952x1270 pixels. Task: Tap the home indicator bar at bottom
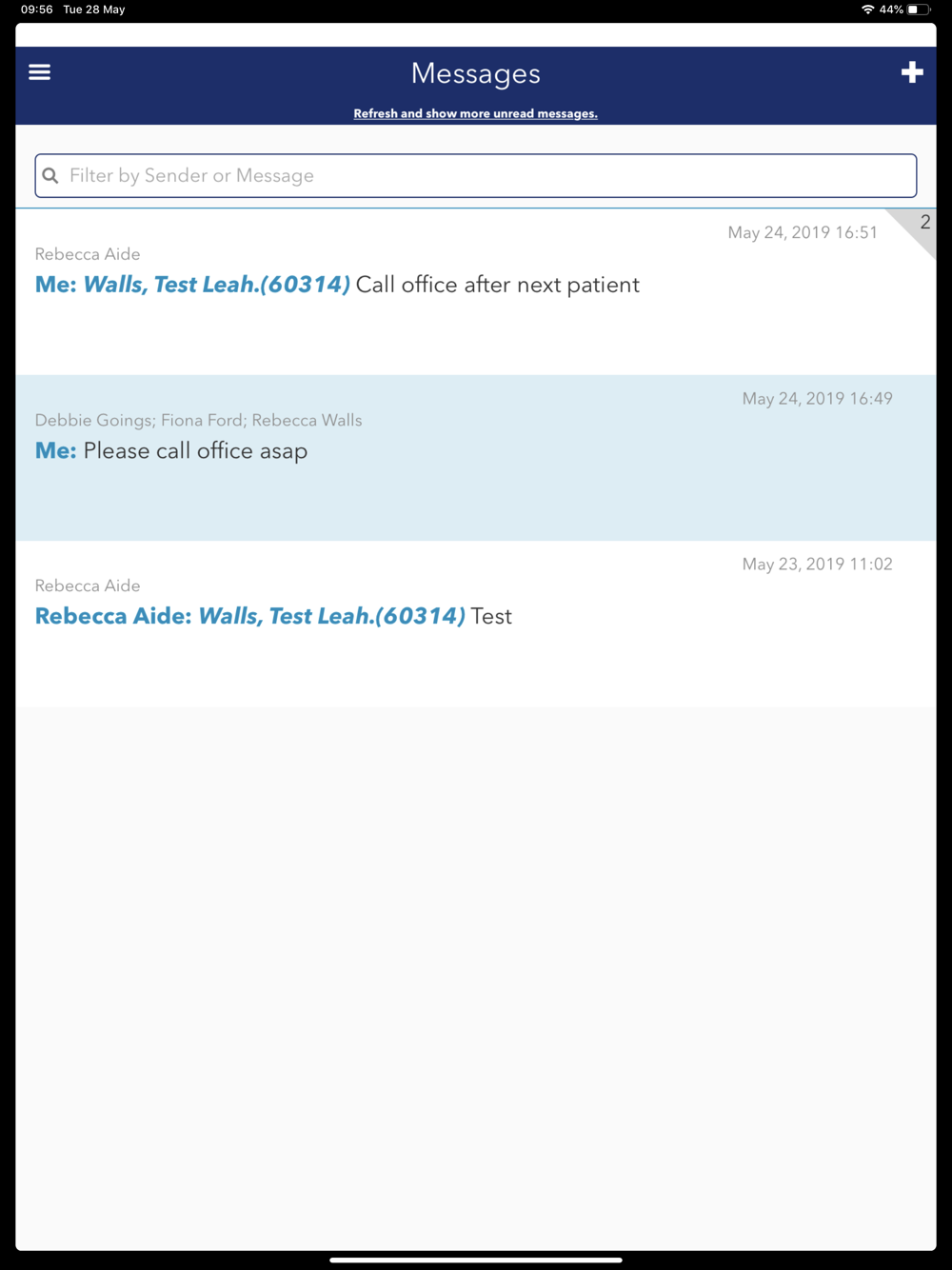pos(476,1260)
